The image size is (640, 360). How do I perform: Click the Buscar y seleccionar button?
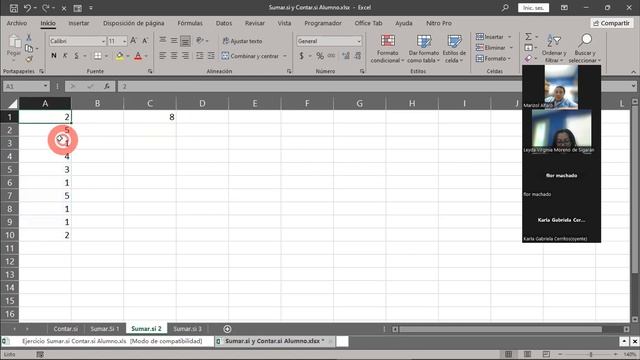[x=585, y=49]
